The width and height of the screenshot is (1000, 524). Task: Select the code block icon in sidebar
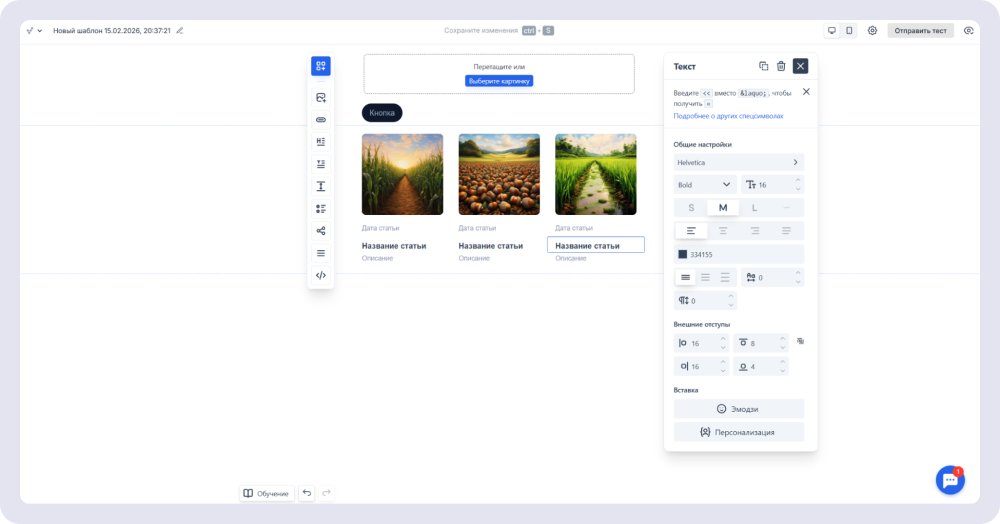[x=321, y=275]
